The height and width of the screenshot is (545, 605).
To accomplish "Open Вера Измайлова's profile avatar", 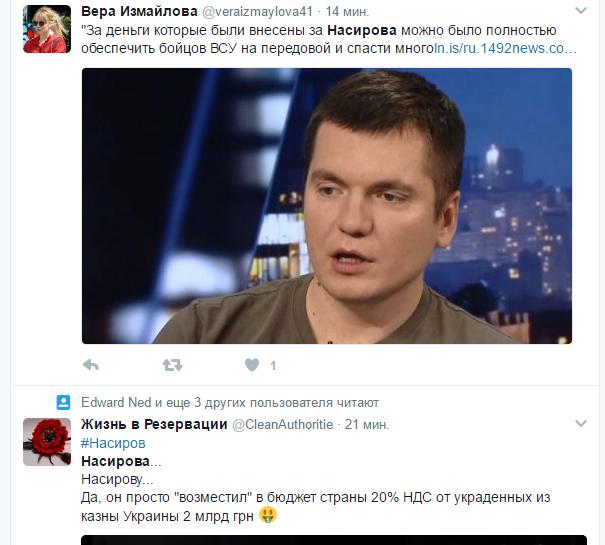I will coord(47,29).
